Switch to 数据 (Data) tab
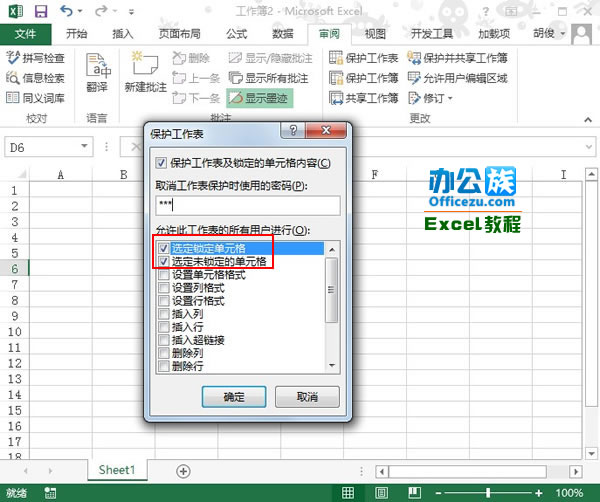 pyautogui.click(x=283, y=34)
